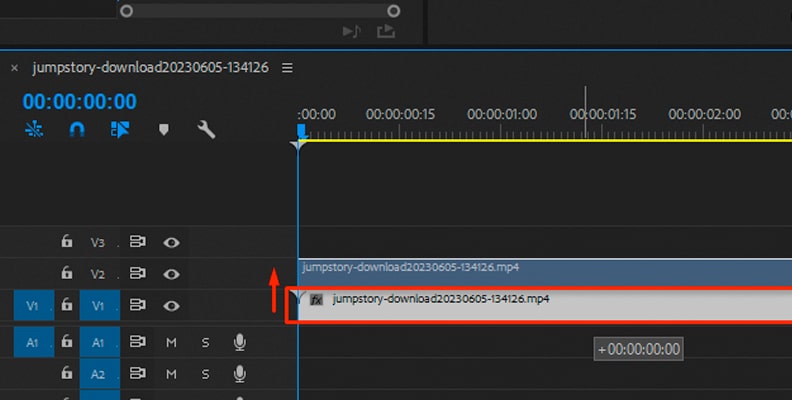This screenshot has height=400, width=792.
Task: Toggle sync lock on V1
Action: (137, 305)
